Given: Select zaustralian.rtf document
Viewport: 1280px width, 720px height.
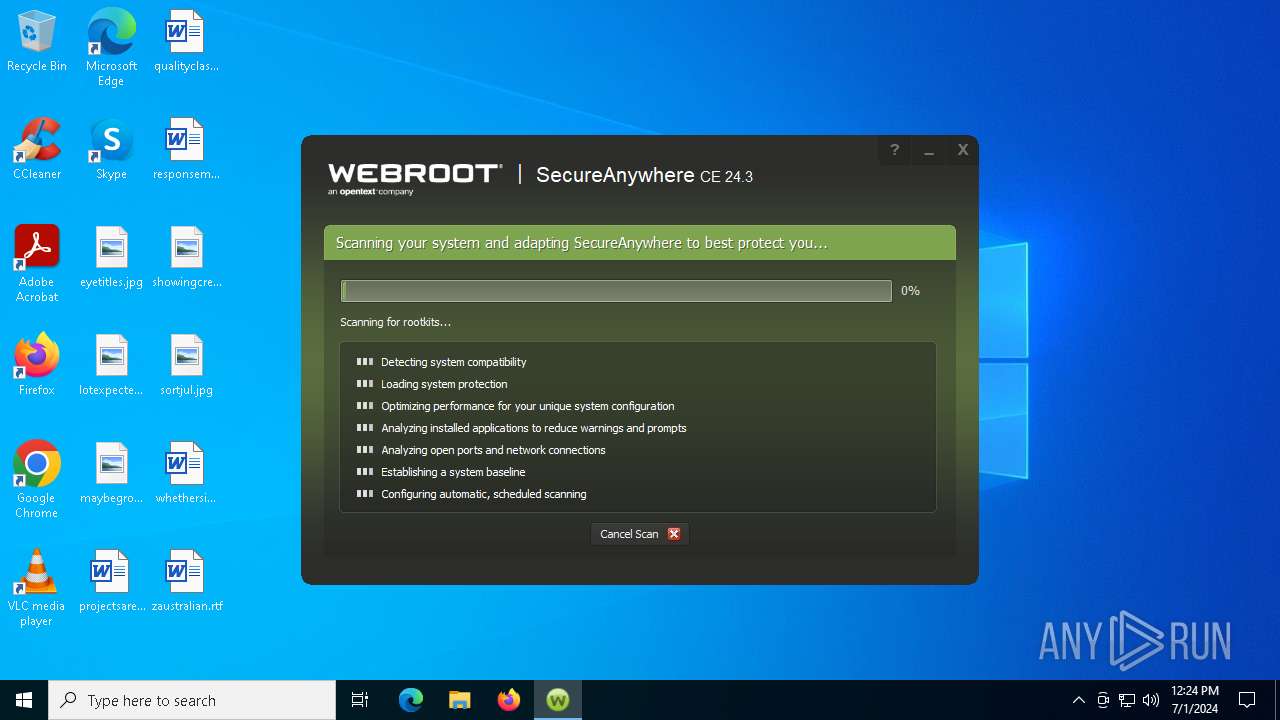Looking at the screenshot, I should click(186, 582).
